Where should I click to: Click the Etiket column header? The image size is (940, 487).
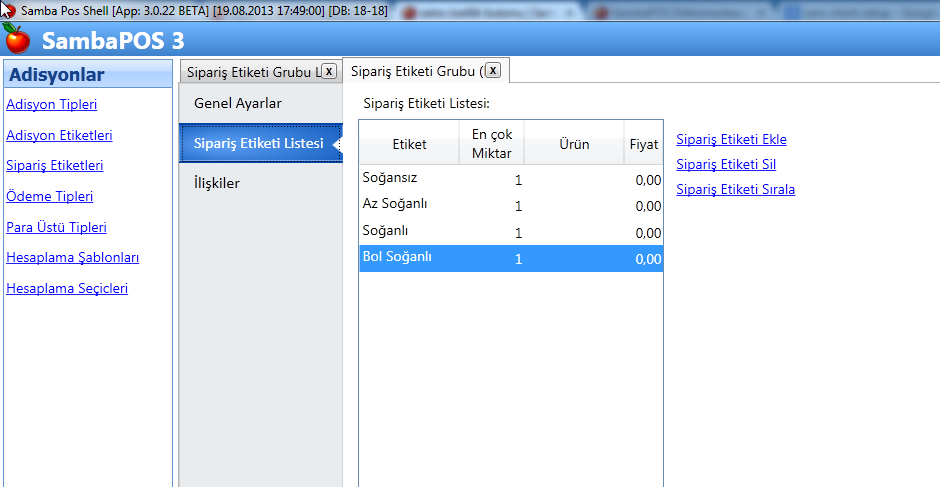[409, 144]
